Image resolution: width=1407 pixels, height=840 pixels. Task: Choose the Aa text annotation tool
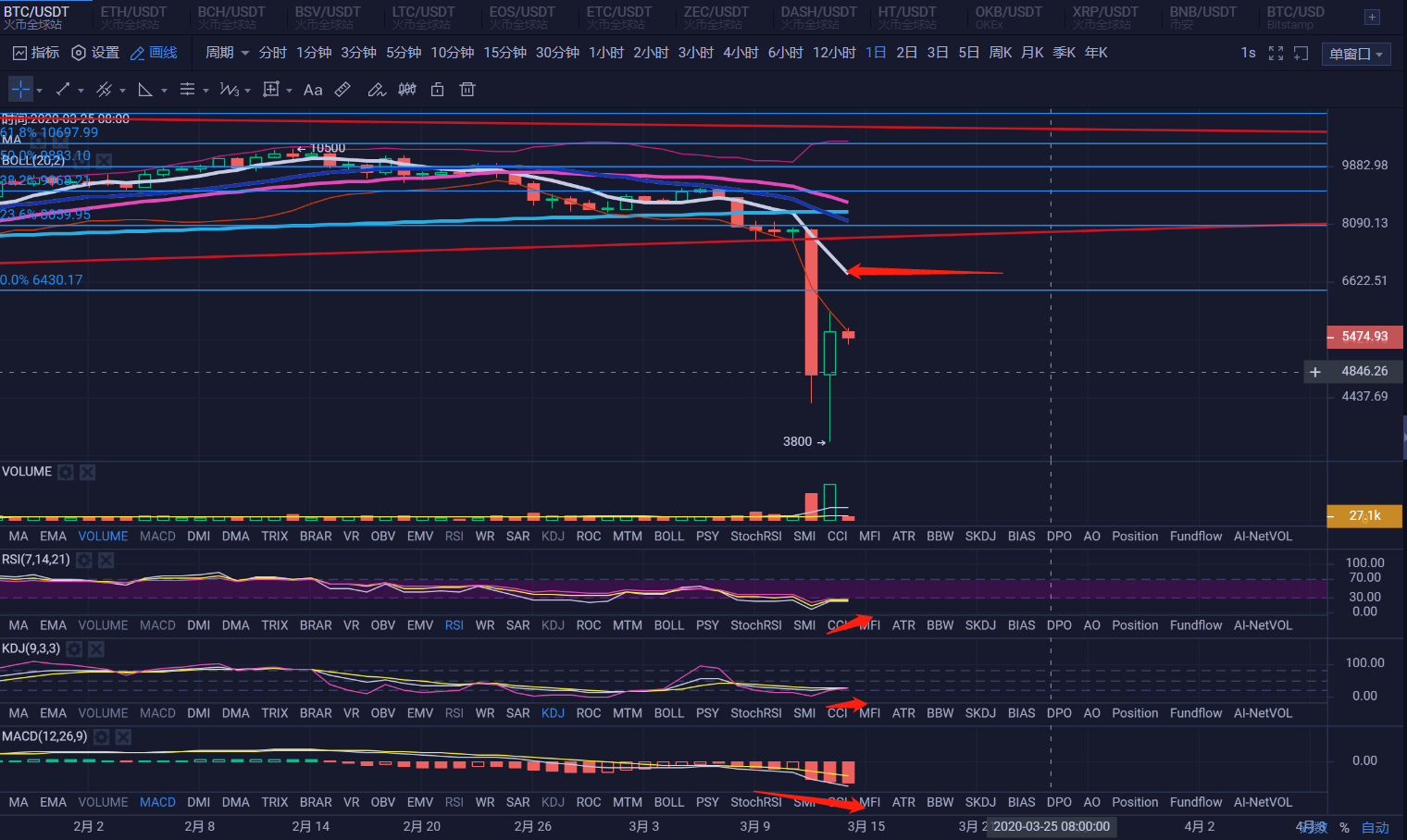click(313, 90)
